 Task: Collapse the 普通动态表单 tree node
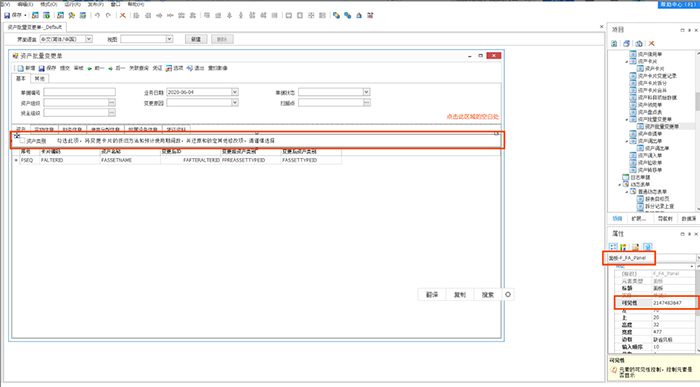[x=627, y=191]
